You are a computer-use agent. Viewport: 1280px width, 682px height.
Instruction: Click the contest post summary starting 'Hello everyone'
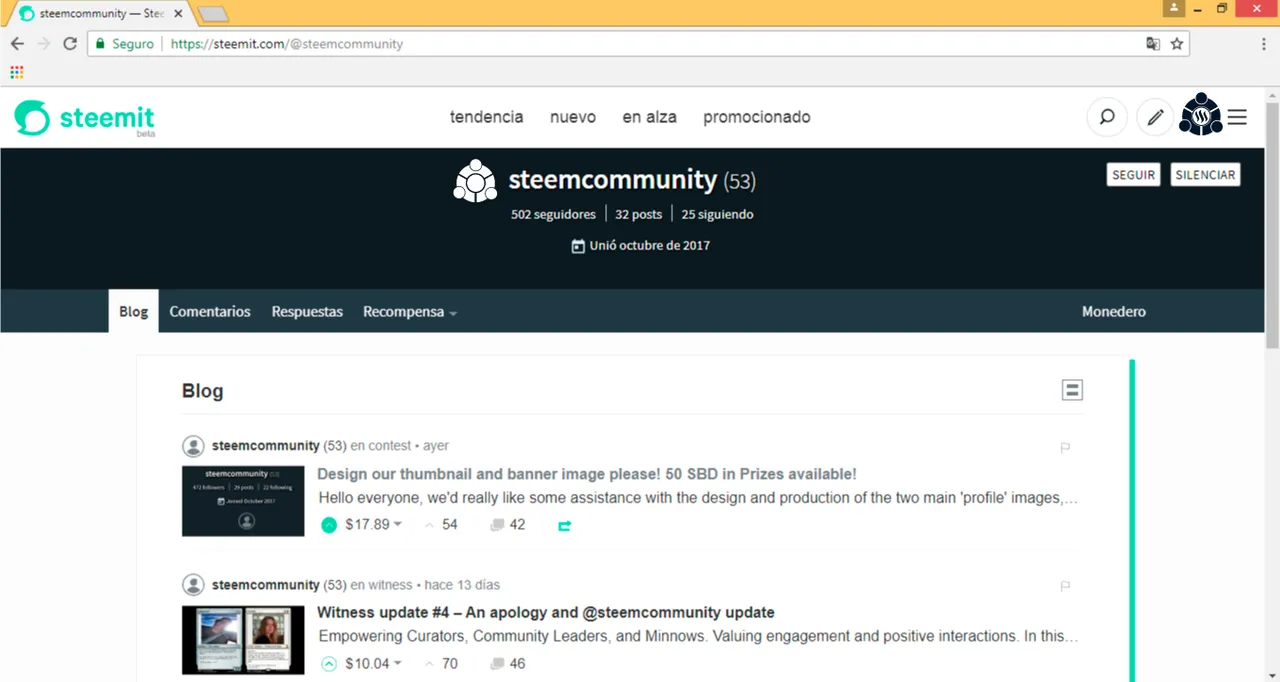pos(698,497)
